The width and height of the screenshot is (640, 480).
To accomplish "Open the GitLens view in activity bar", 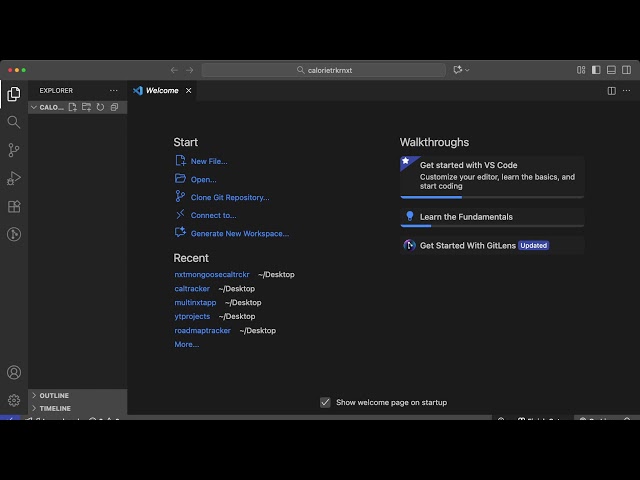I will coord(14,234).
